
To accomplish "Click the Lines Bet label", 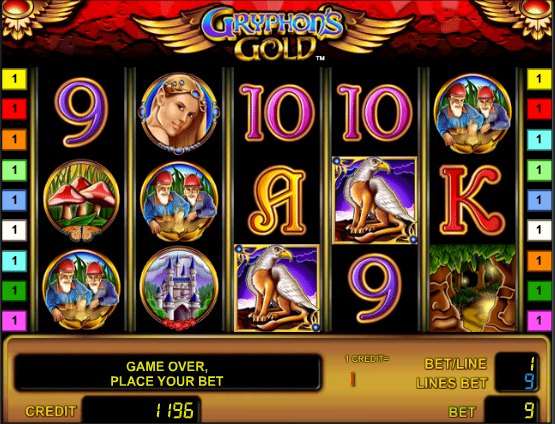I will point(452,383).
